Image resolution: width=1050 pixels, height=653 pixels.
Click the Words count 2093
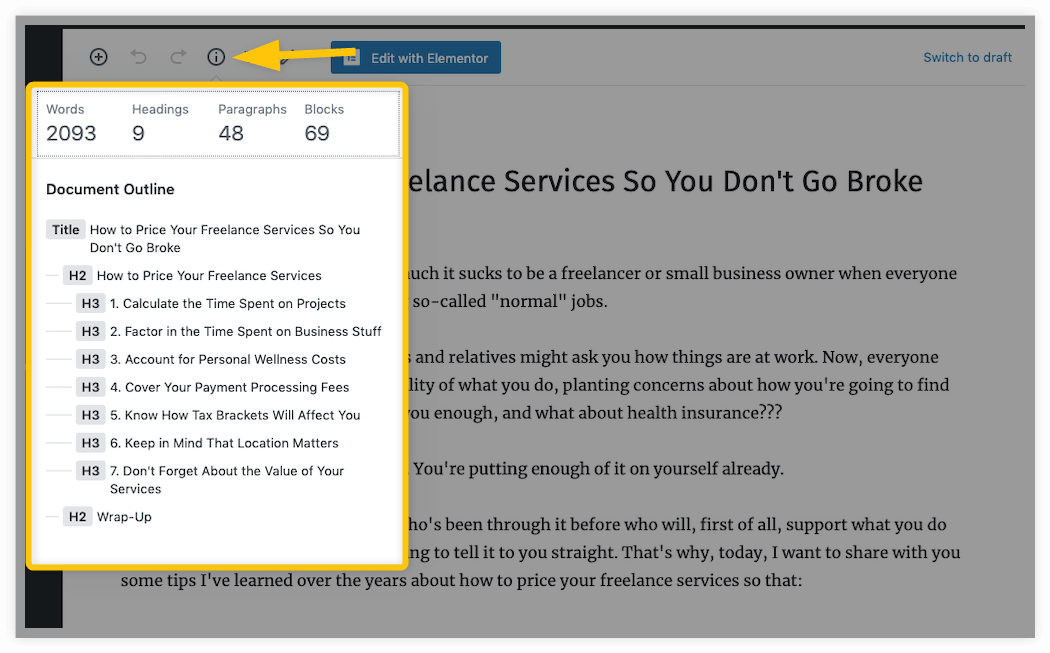pos(71,133)
